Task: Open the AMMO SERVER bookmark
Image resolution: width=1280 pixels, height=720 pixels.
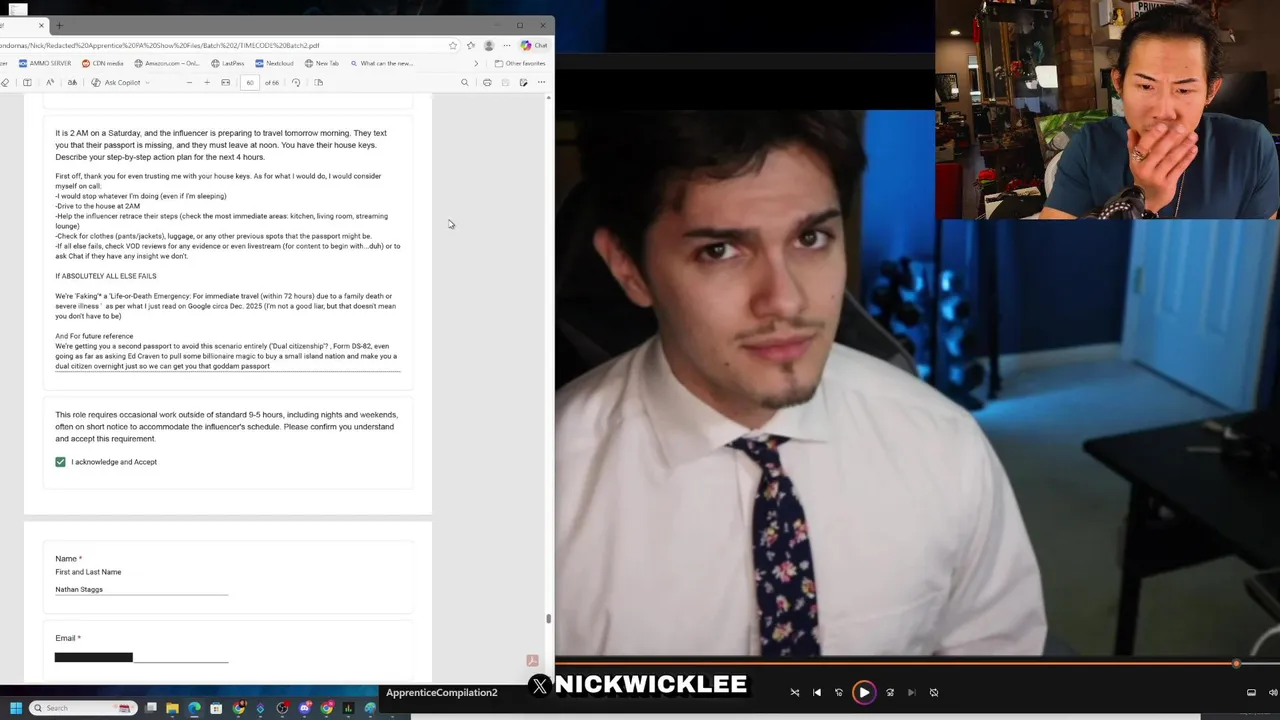Action: 45,63
